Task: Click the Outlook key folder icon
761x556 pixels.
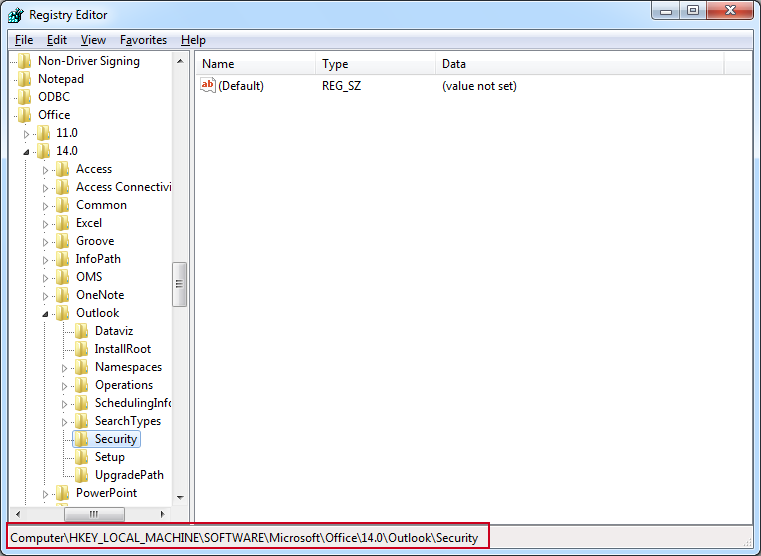Action: (x=63, y=313)
